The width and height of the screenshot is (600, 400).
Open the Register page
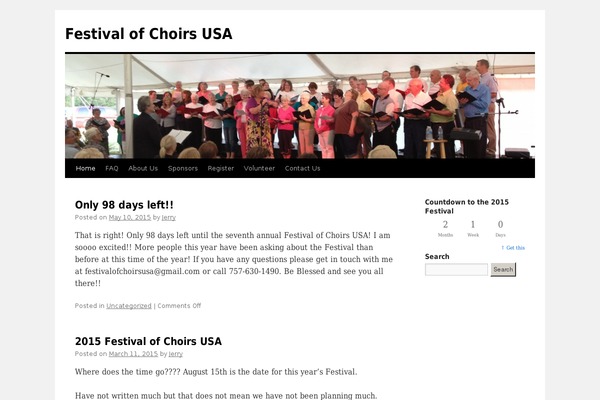(x=221, y=168)
